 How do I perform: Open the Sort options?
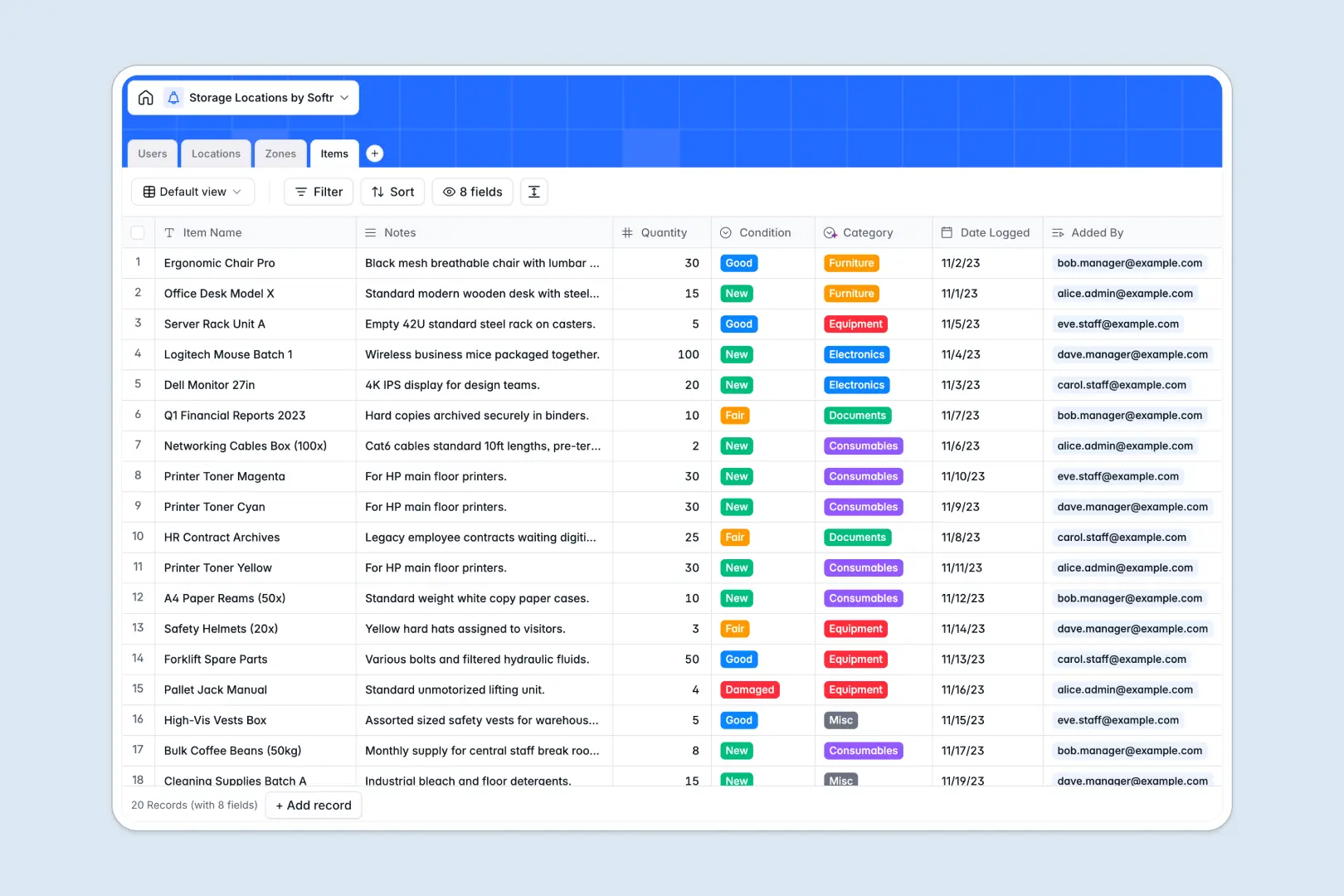click(x=392, y=192)
